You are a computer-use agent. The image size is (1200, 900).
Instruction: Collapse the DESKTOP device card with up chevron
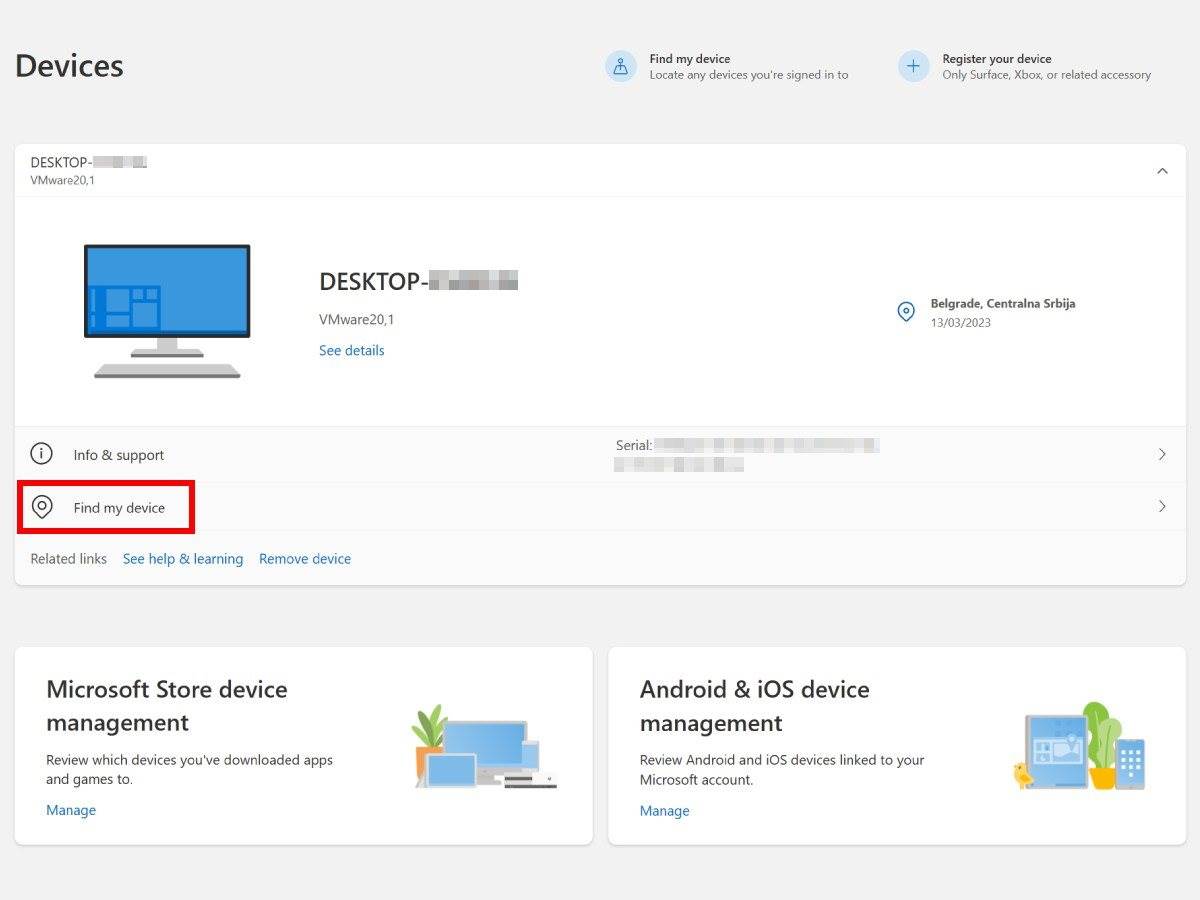tap(1162, 171)
